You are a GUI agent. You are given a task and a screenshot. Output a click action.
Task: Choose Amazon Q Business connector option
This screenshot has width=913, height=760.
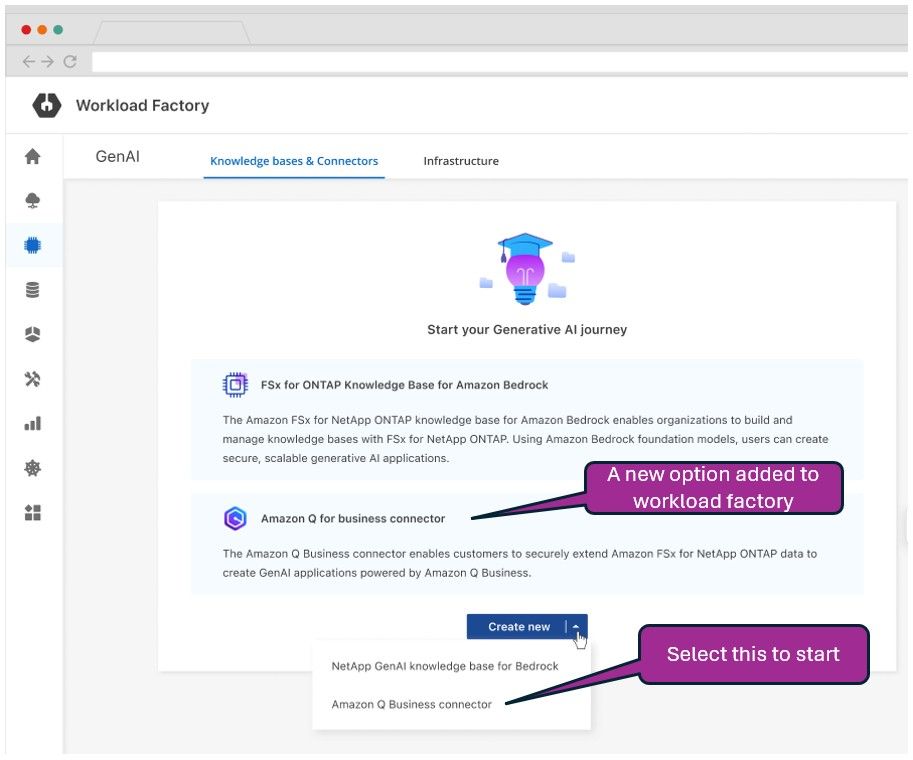[x=412, y=705]
